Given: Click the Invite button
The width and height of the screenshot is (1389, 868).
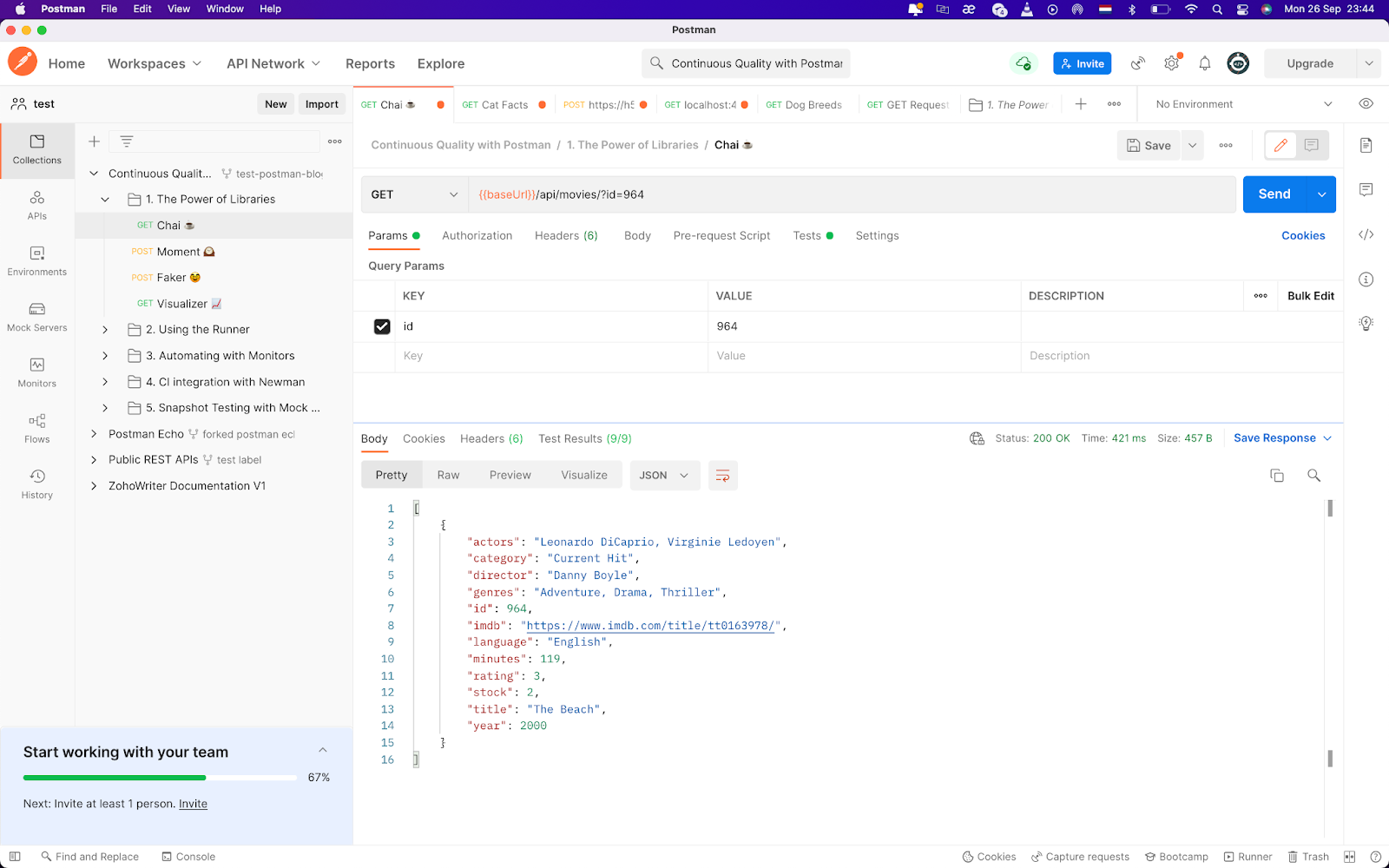Looking at the screenshot, I should click(x=1083, y=63).
